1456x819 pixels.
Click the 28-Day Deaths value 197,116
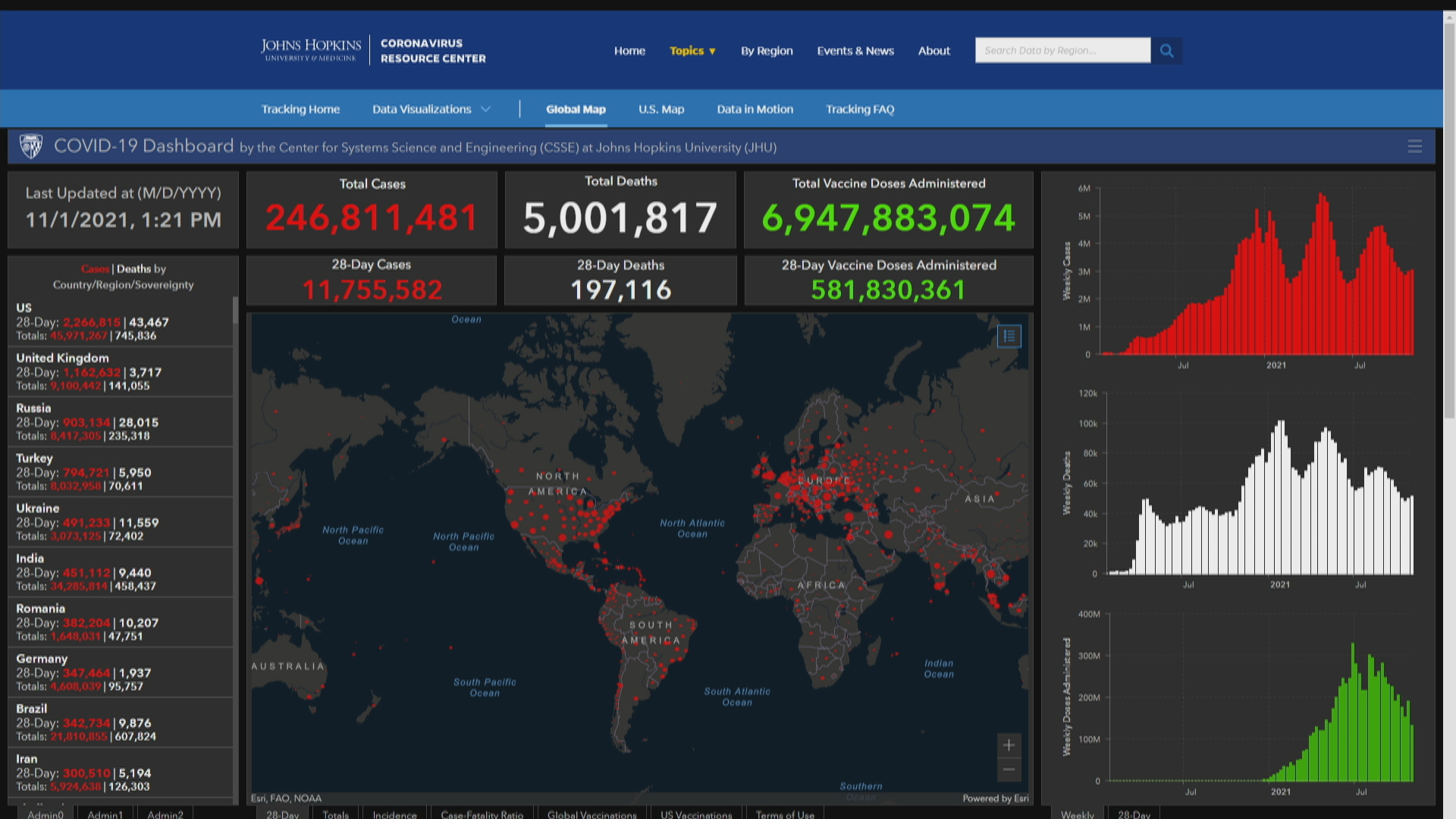(620, 290)
